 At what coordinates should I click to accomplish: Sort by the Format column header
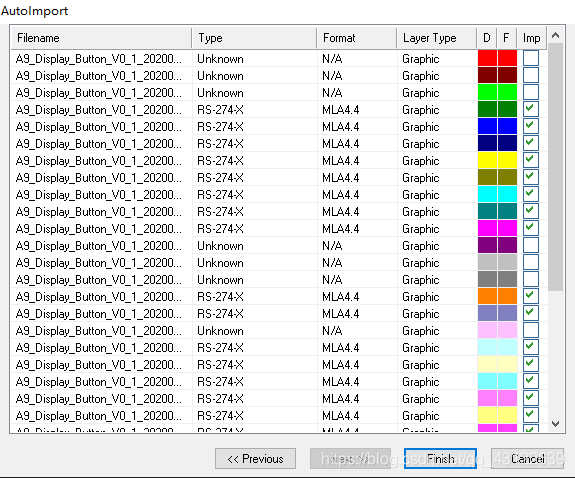click(x=356, y=38)
